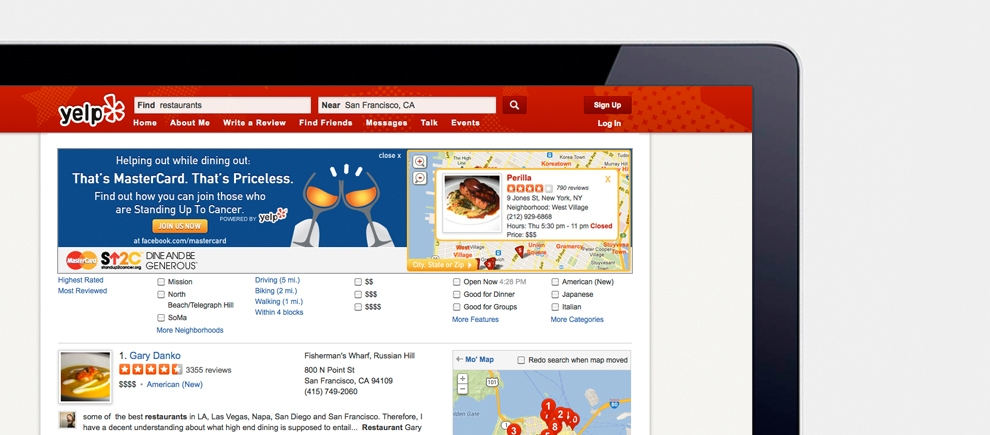Screen dimensions: 990x435
Task: Close the Perilla info popup
Action: coord(608,179)
